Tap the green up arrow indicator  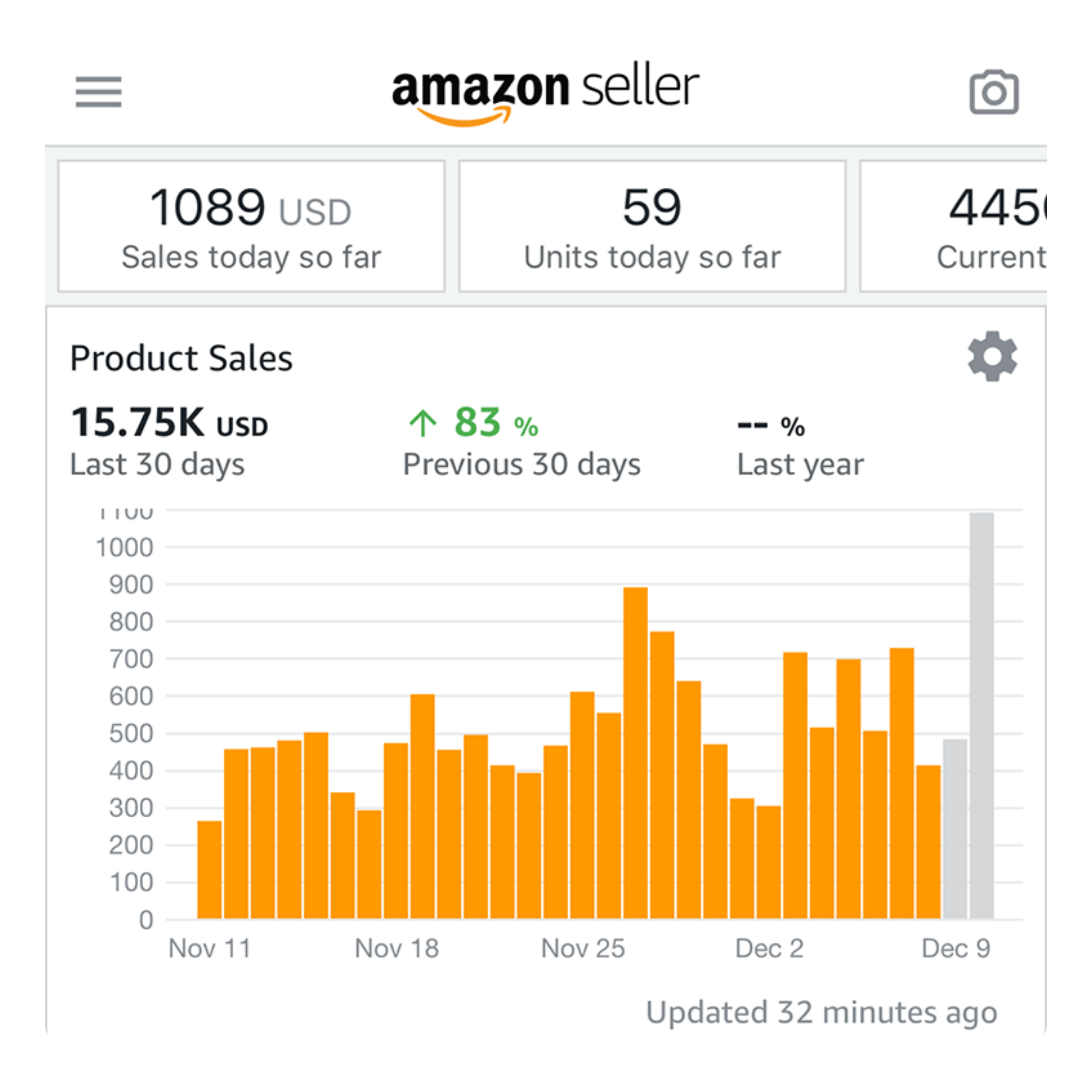[422, 423]
